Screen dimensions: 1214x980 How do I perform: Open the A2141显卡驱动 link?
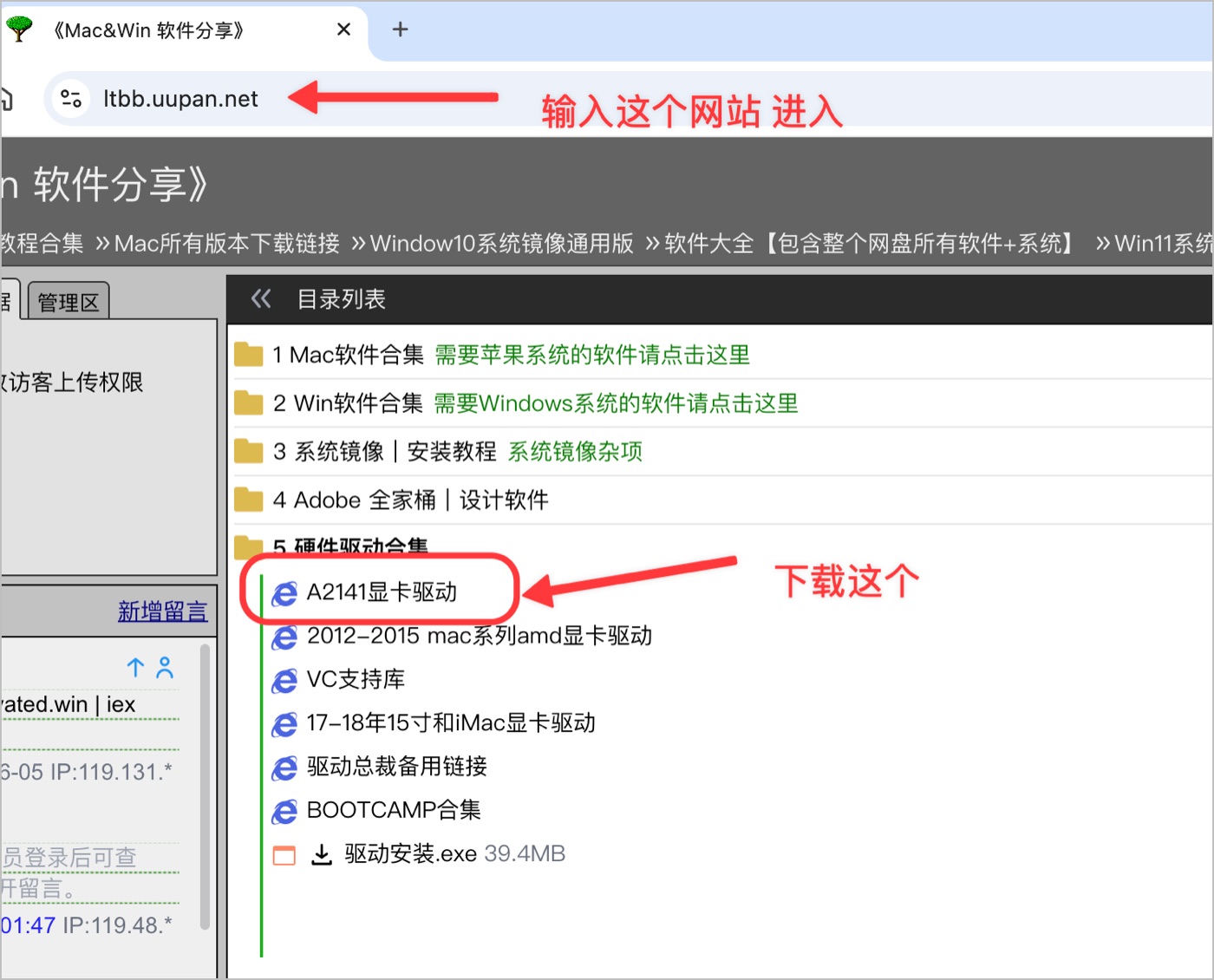point(382,592)
